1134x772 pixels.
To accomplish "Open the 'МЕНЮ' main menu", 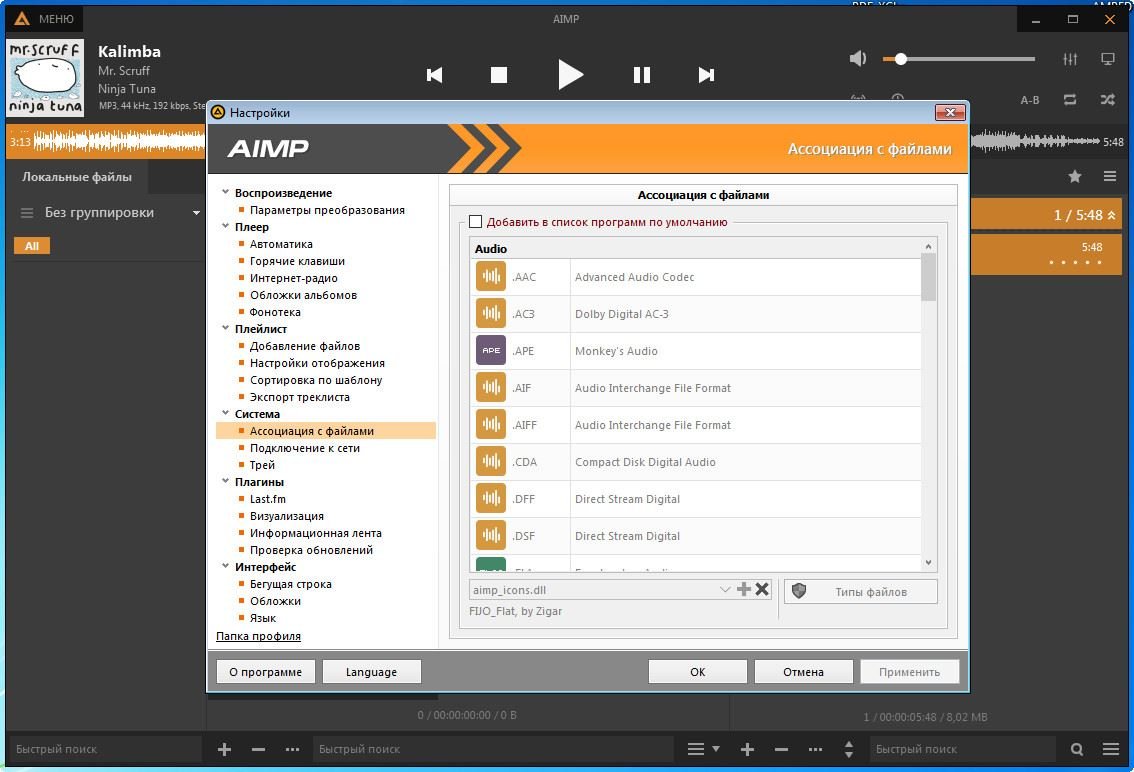I will pyautogui.click(x=44, y=19).
